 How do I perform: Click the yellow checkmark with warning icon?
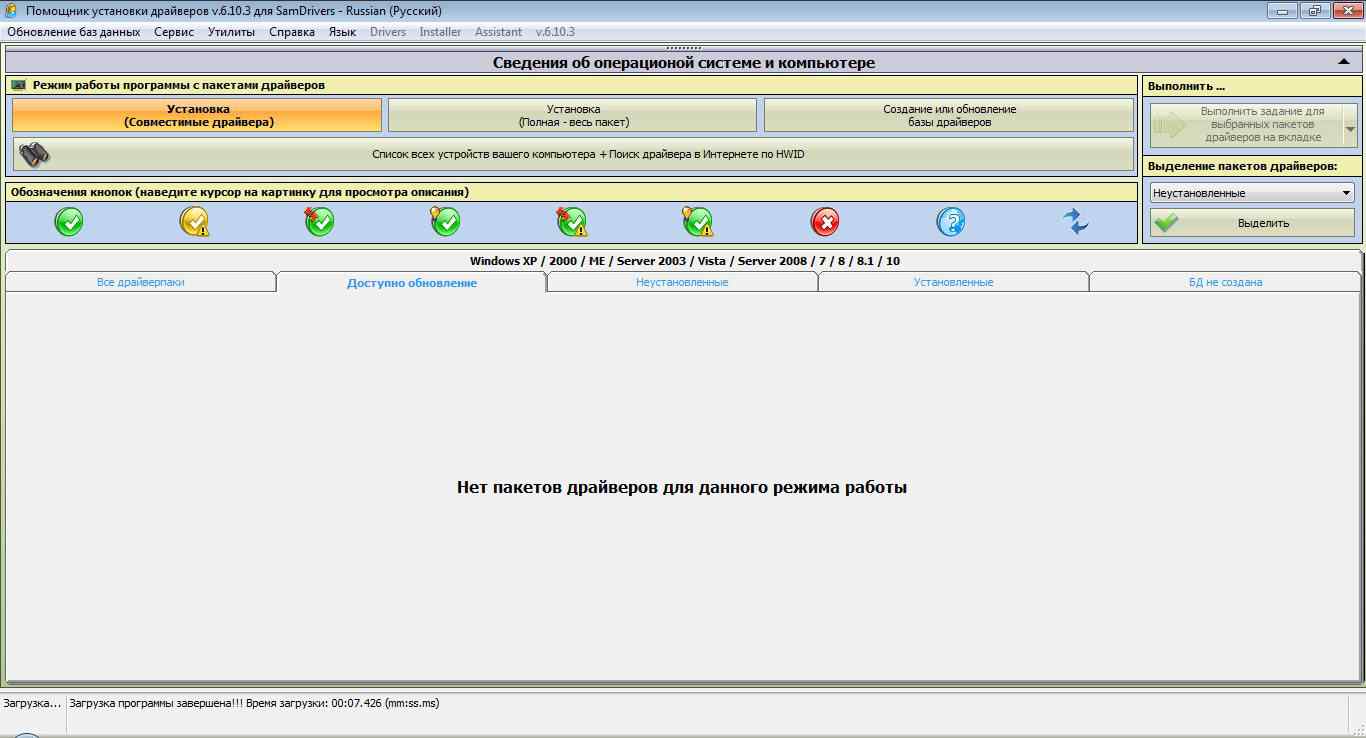tap(194, 222)
